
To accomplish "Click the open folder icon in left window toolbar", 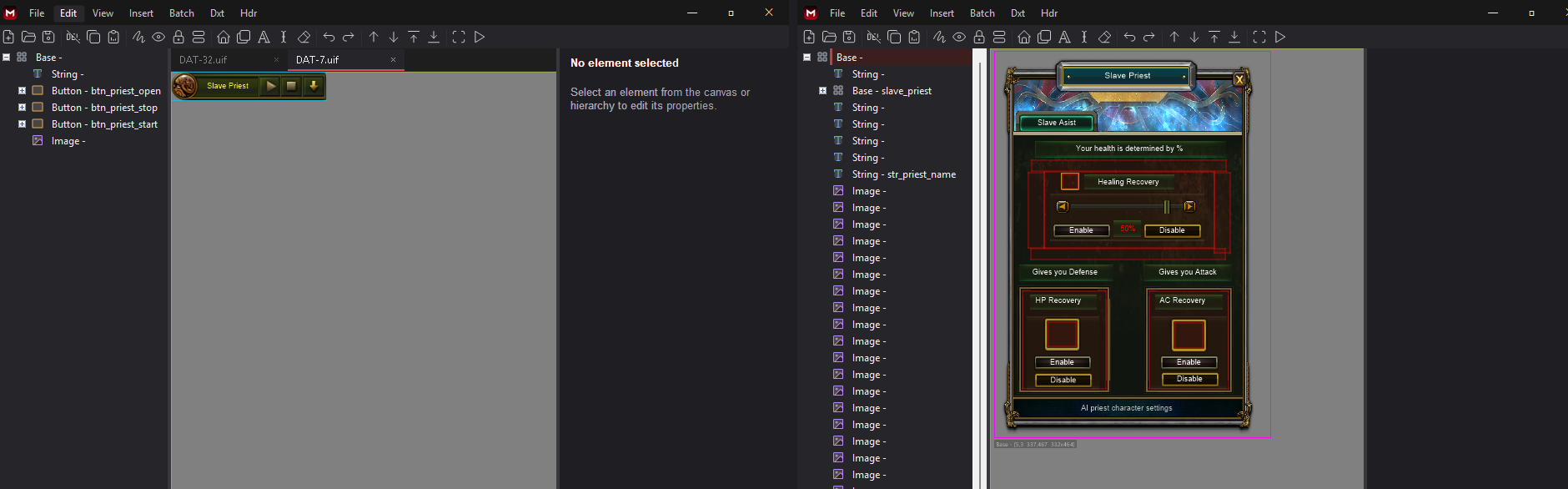I will (x=28, y=37).
